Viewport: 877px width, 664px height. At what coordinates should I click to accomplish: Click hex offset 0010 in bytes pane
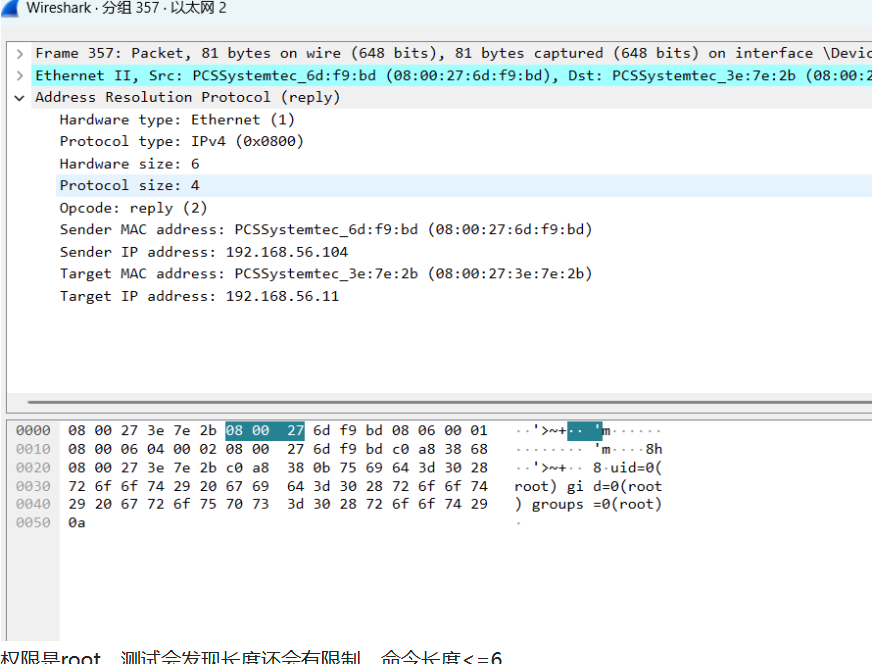[x=33, y=449]
